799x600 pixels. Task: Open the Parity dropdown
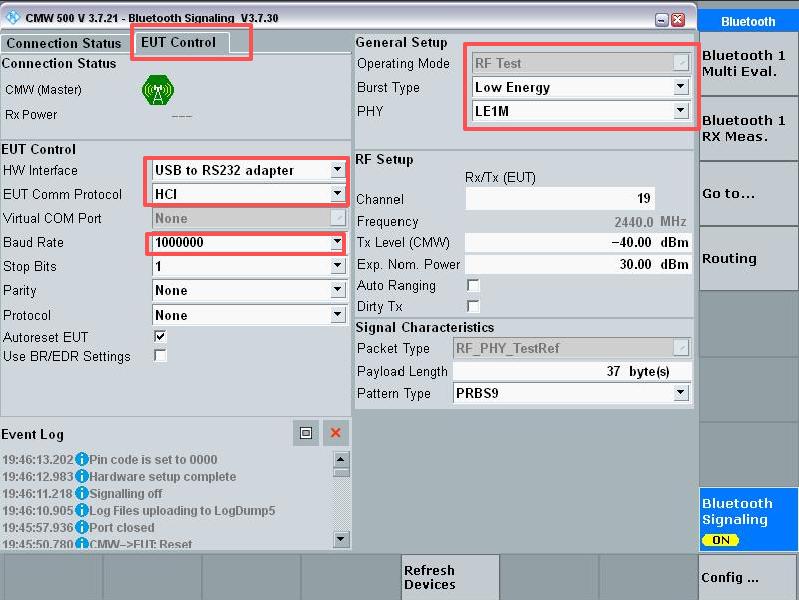tap(337, 290)
